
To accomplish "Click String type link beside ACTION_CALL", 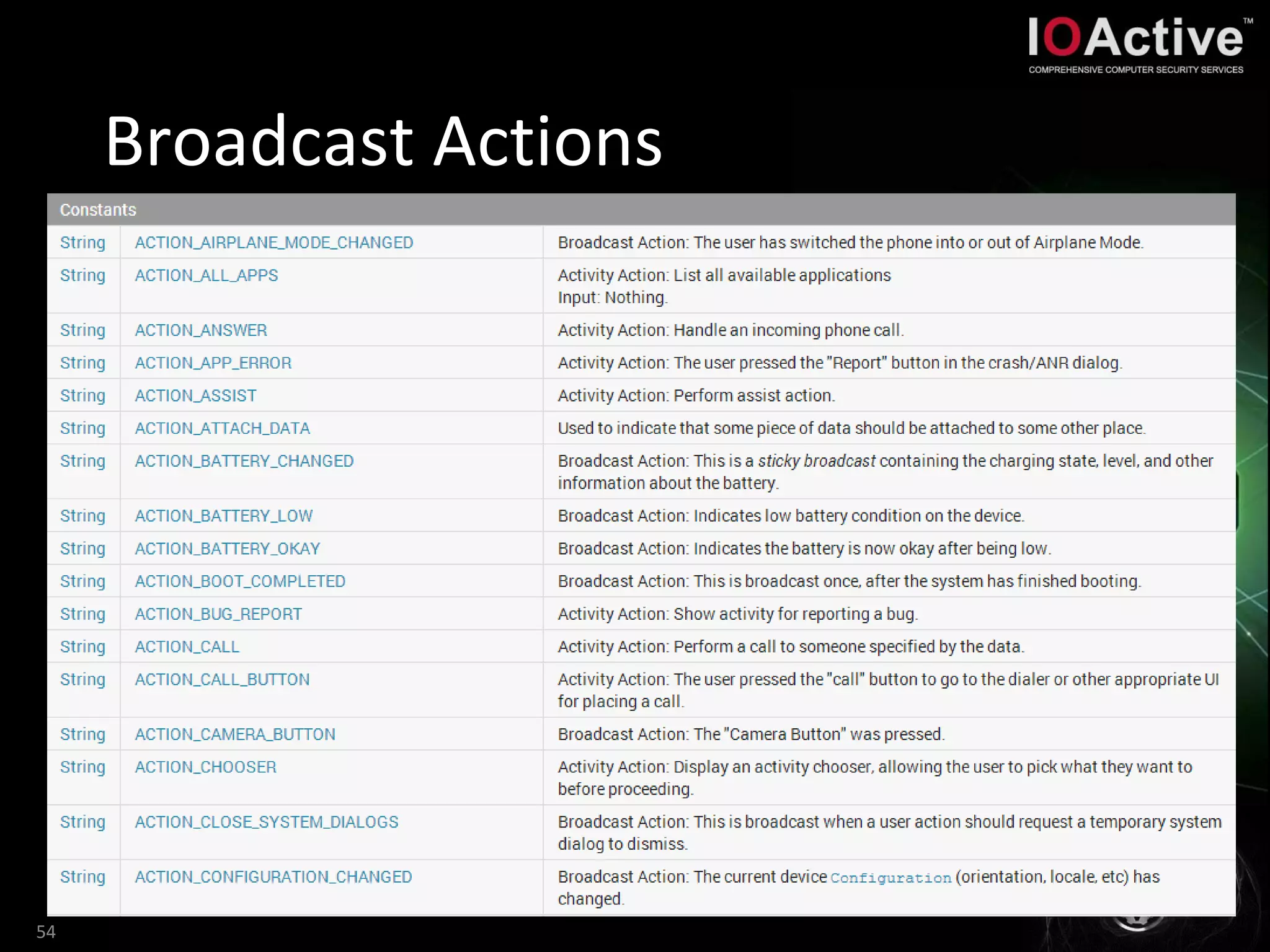I will pyautogui.click(x=82, y=647).
